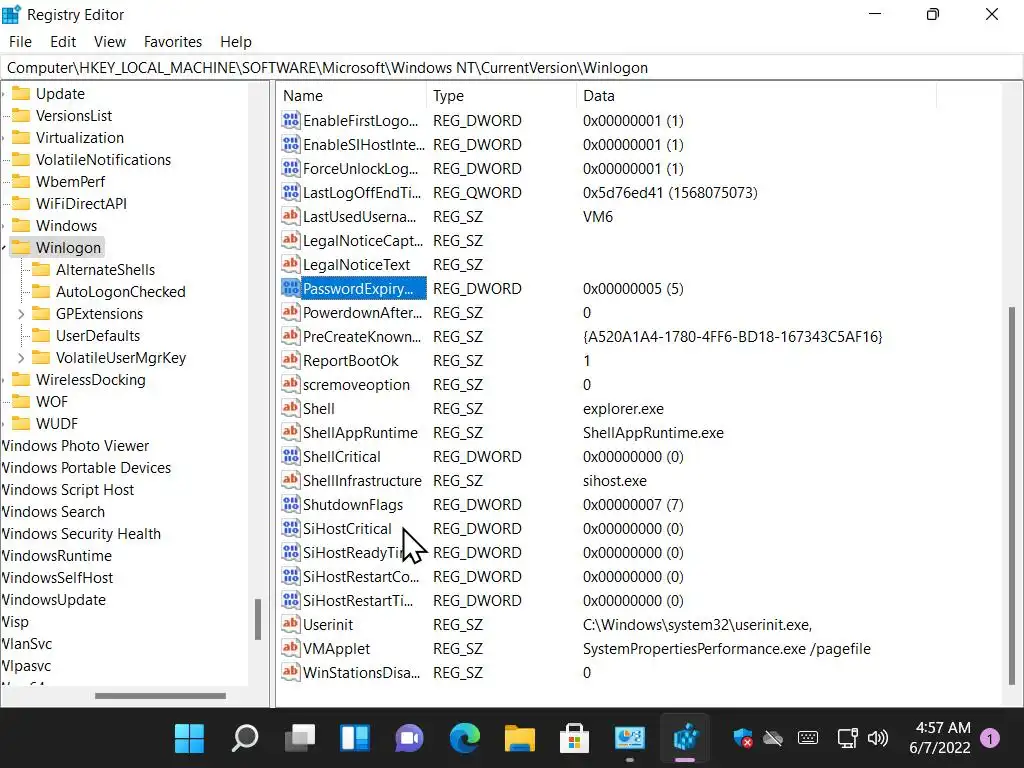The width and height of the screenshot is (1024, 768).
Task: Click the string icon of ShellInfrastructure value
Action: [x=291, y=481]
